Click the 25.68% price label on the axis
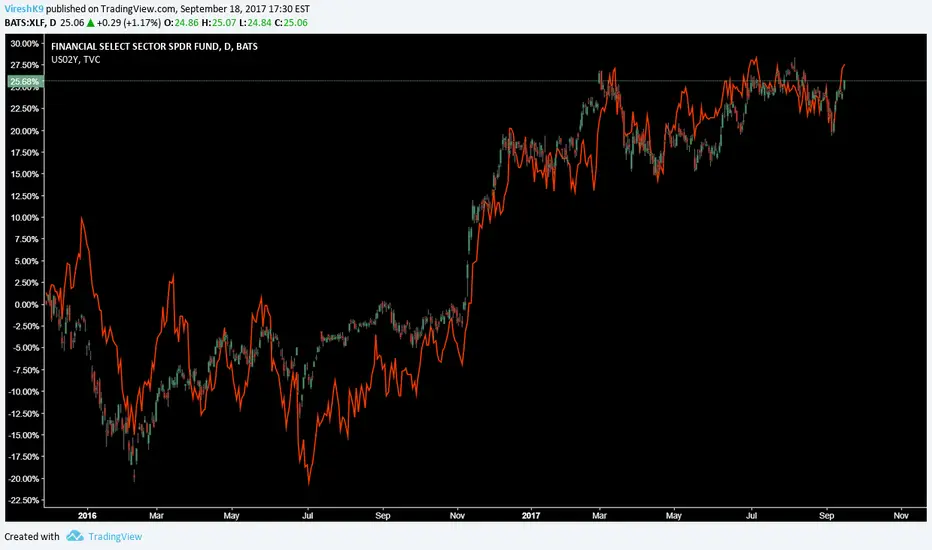932x550 pixels. [x=24, y=81]
